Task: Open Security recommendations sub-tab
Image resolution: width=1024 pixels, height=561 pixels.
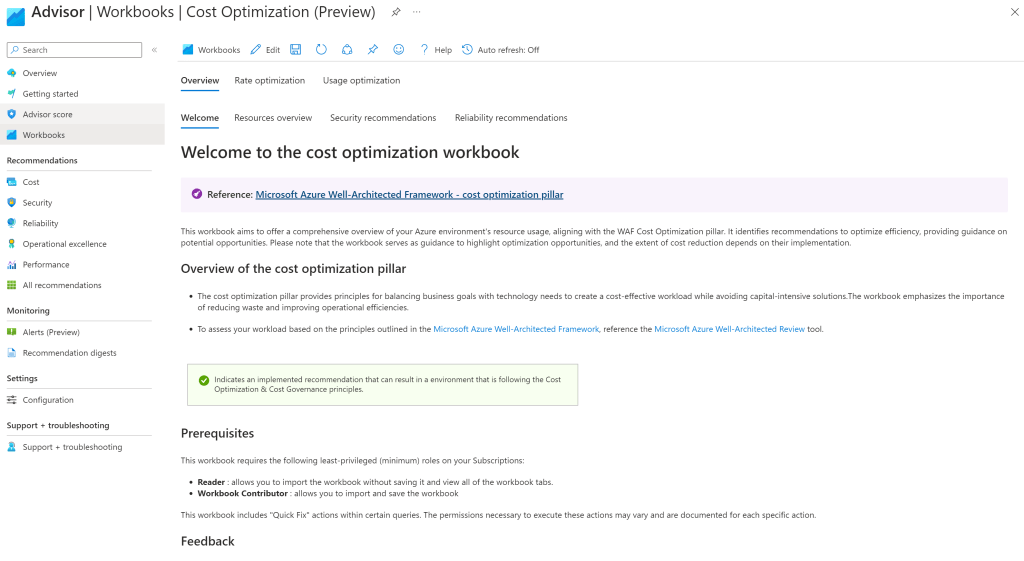Action: pos(383,118)
